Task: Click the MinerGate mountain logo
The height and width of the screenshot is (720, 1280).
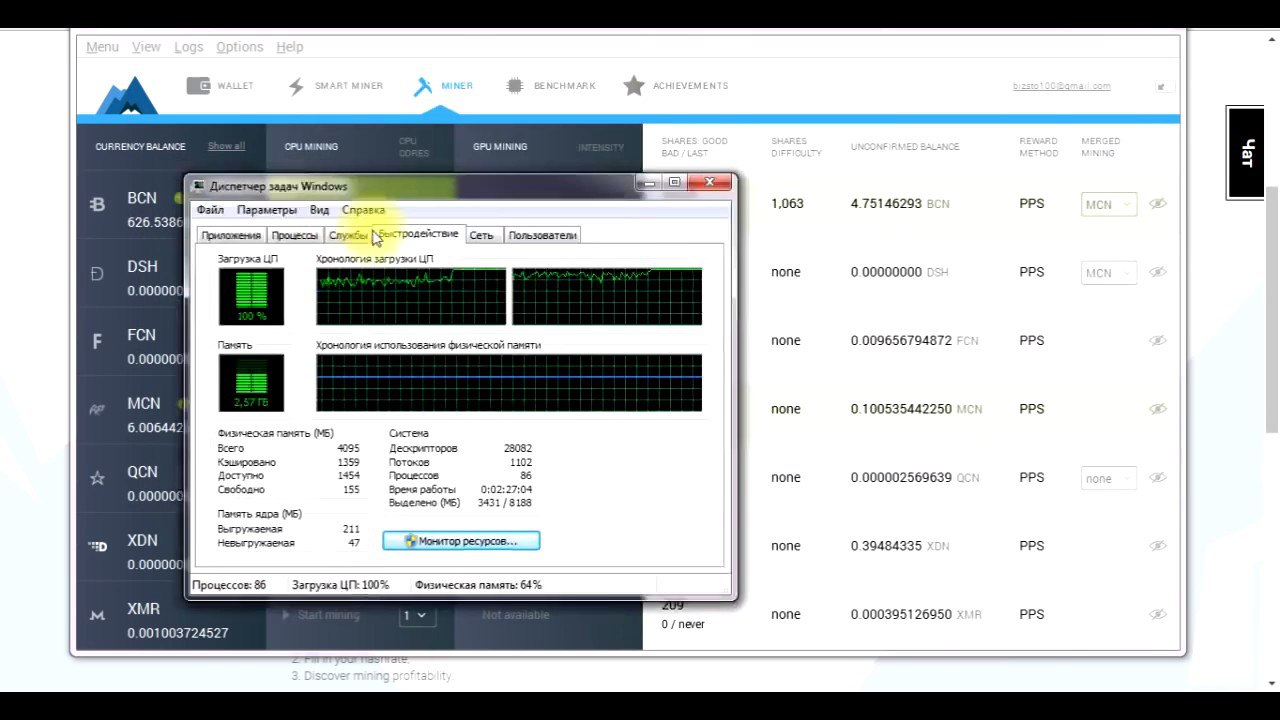Action: [127, 96]
